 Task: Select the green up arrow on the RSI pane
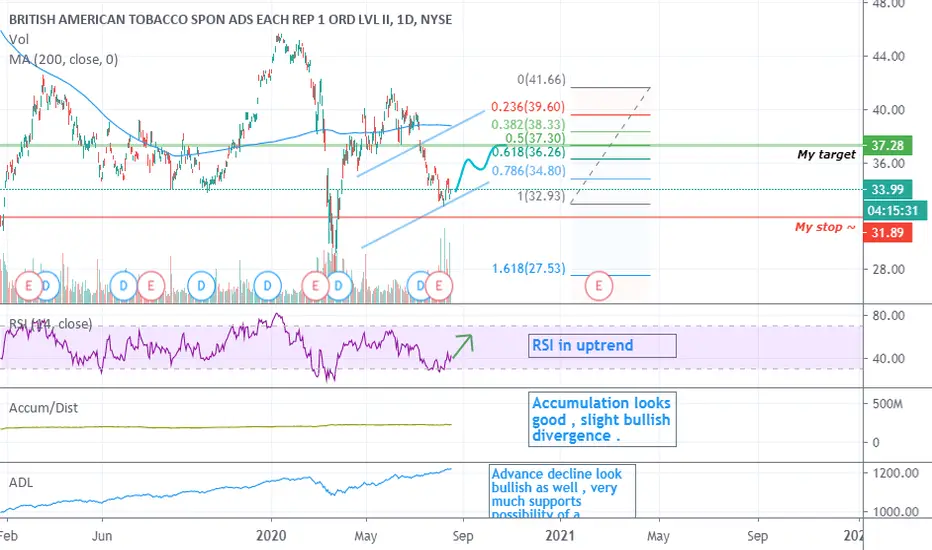pyautogui.click(x=463, y=345)
